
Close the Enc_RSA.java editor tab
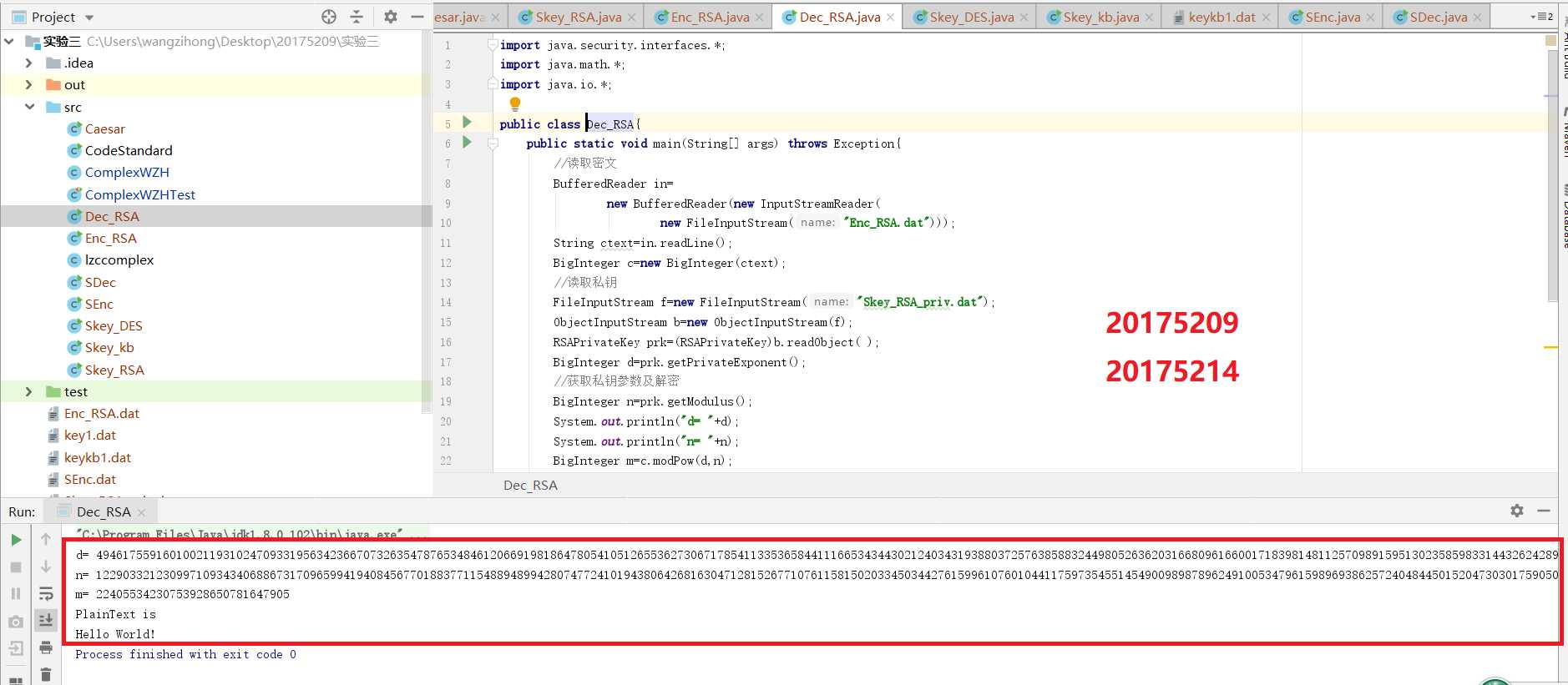pyautogui.click(x=759, y=18)
